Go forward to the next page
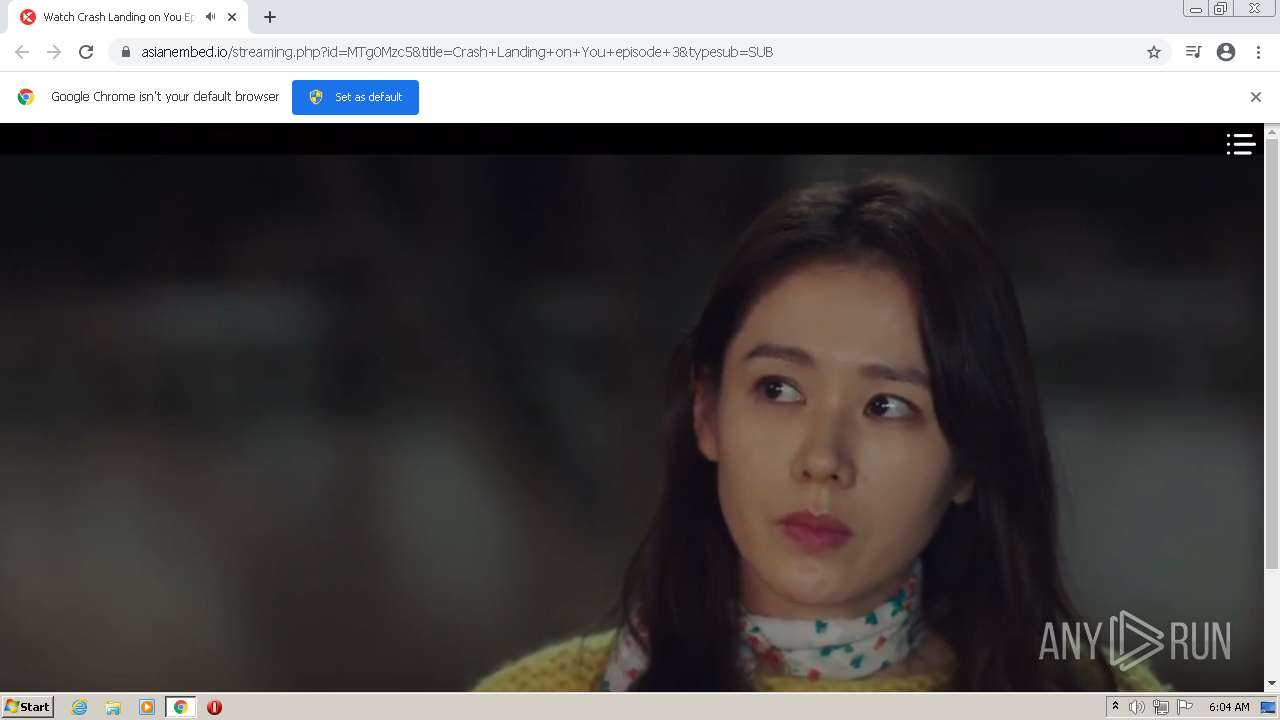 point(54,52)
